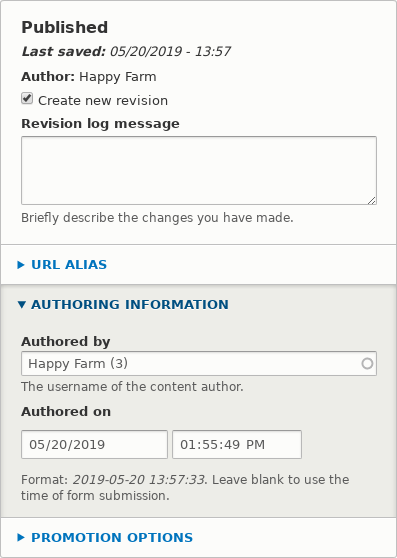The height and width of the screenshot is (558, 397).
Task: Click the autocomplete circle icon in Authored by
Action: coord(367,364)
